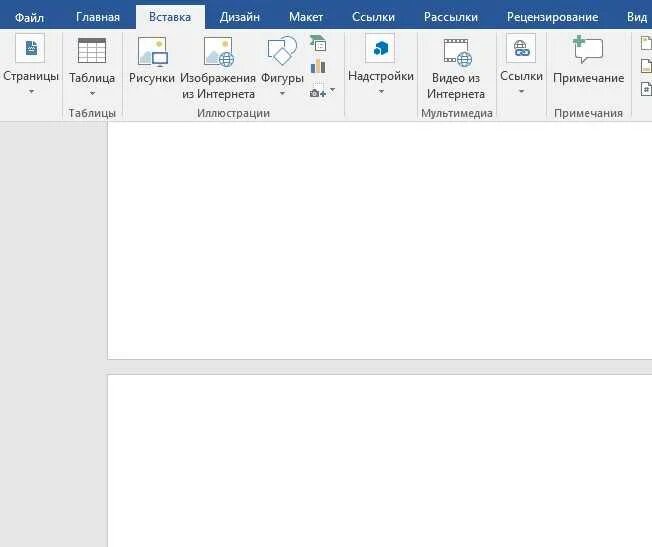Click the Таблицы group label
The image size is (652, 547).
(x=92, y=113)
